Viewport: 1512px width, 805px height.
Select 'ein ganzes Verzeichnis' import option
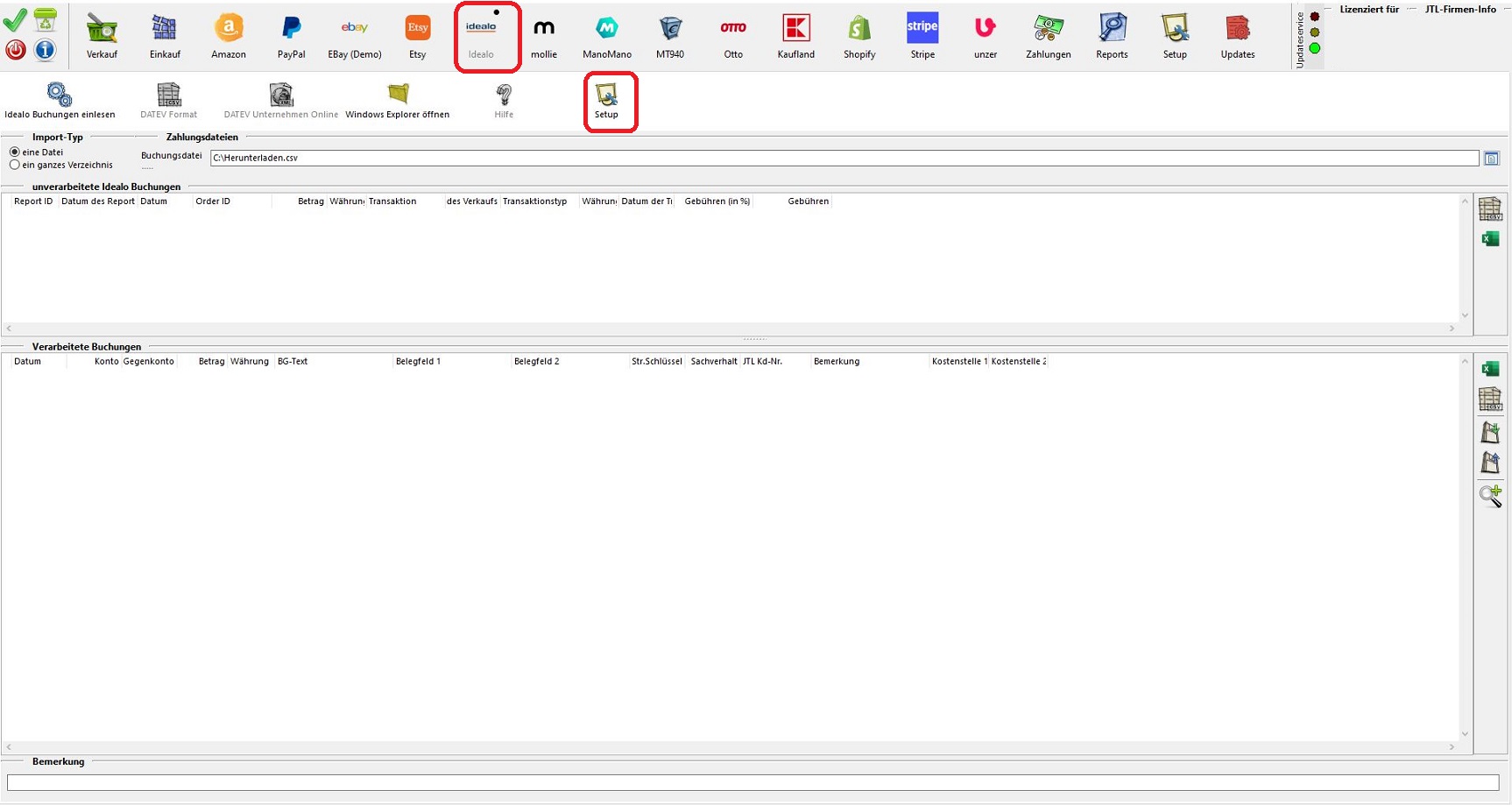(x=15, y=165)
